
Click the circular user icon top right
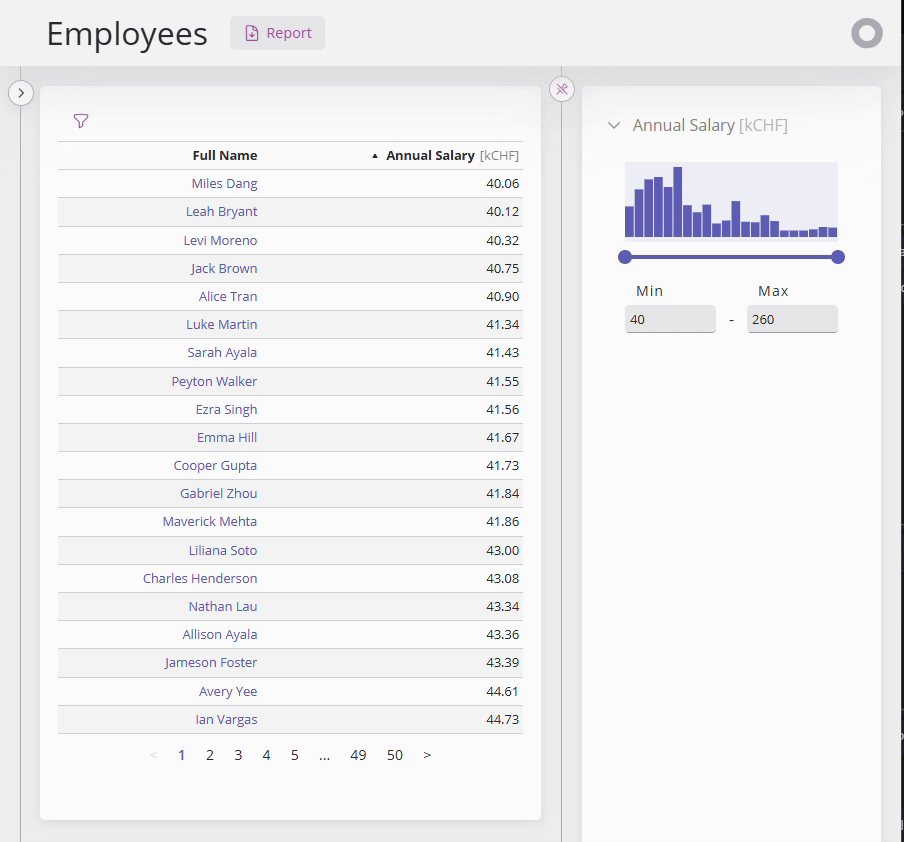(866, 33)
